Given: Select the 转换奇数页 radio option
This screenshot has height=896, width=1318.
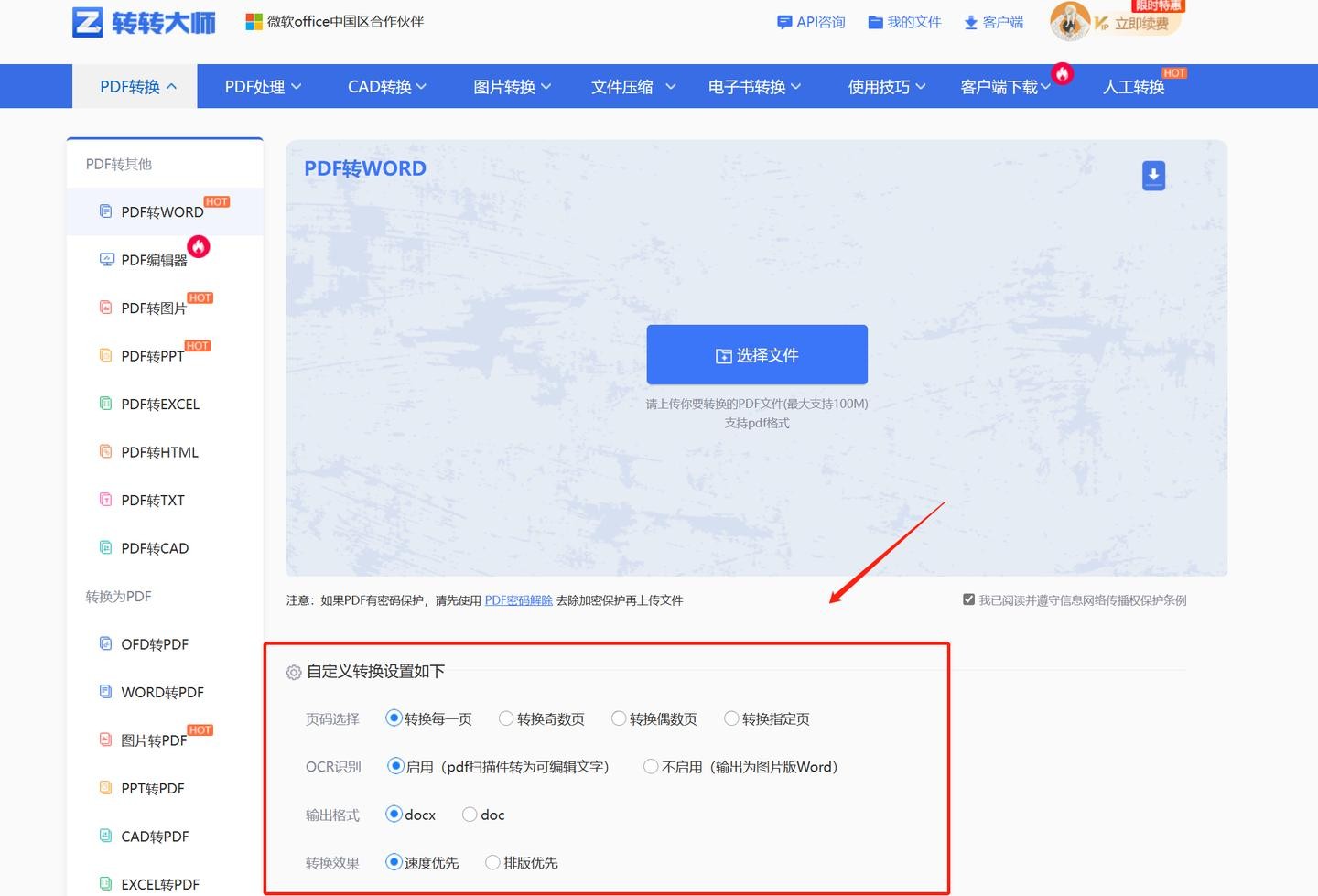Looking at the screenshot, I should (506, 718).
